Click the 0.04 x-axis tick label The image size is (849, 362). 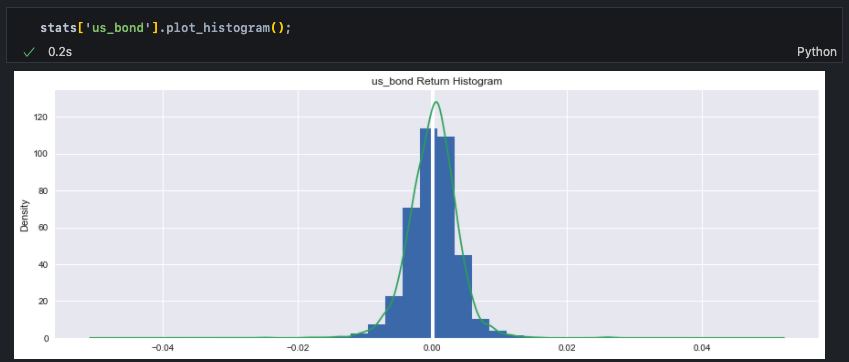(702, 347)
